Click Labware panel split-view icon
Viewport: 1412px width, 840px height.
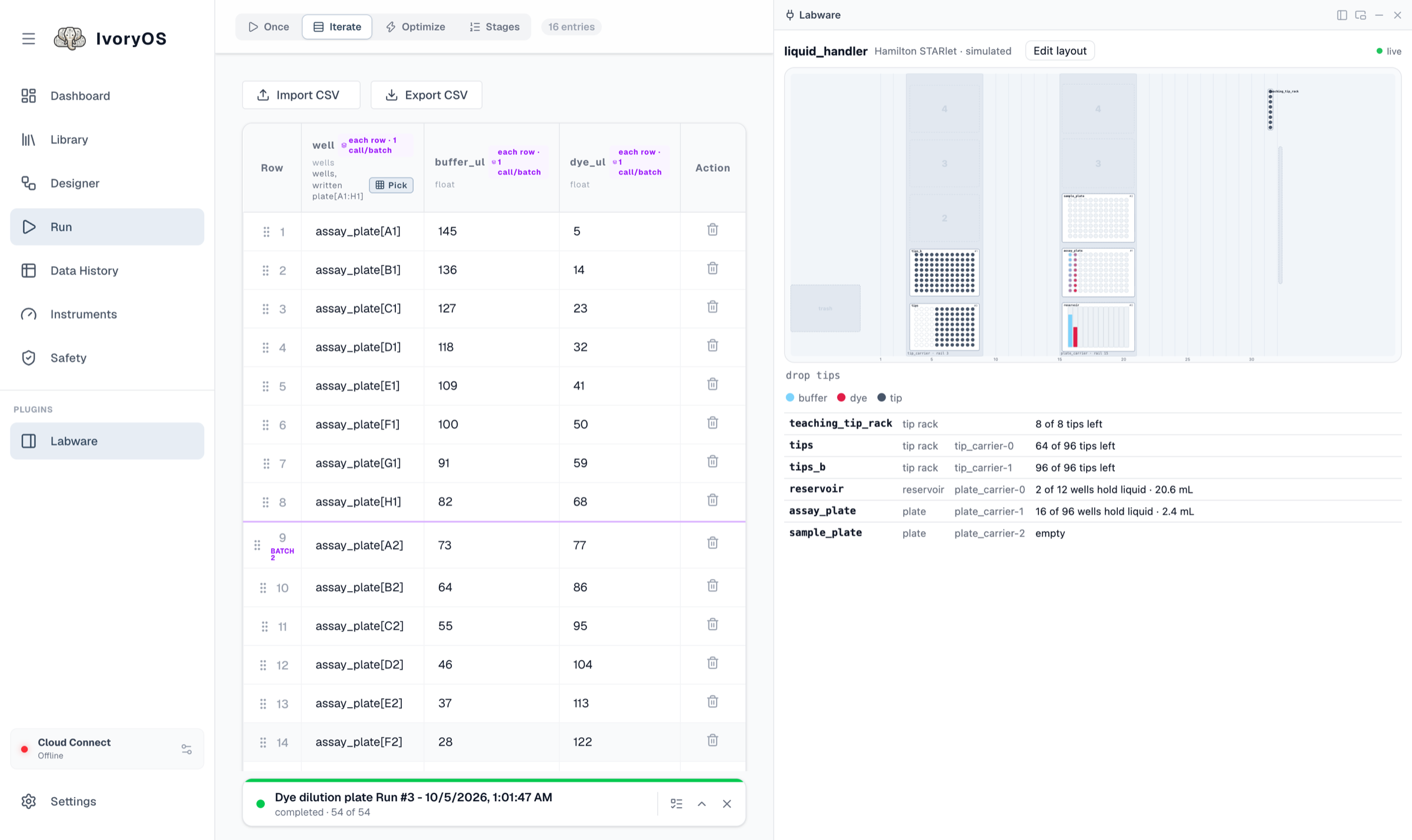point(1342,15)
